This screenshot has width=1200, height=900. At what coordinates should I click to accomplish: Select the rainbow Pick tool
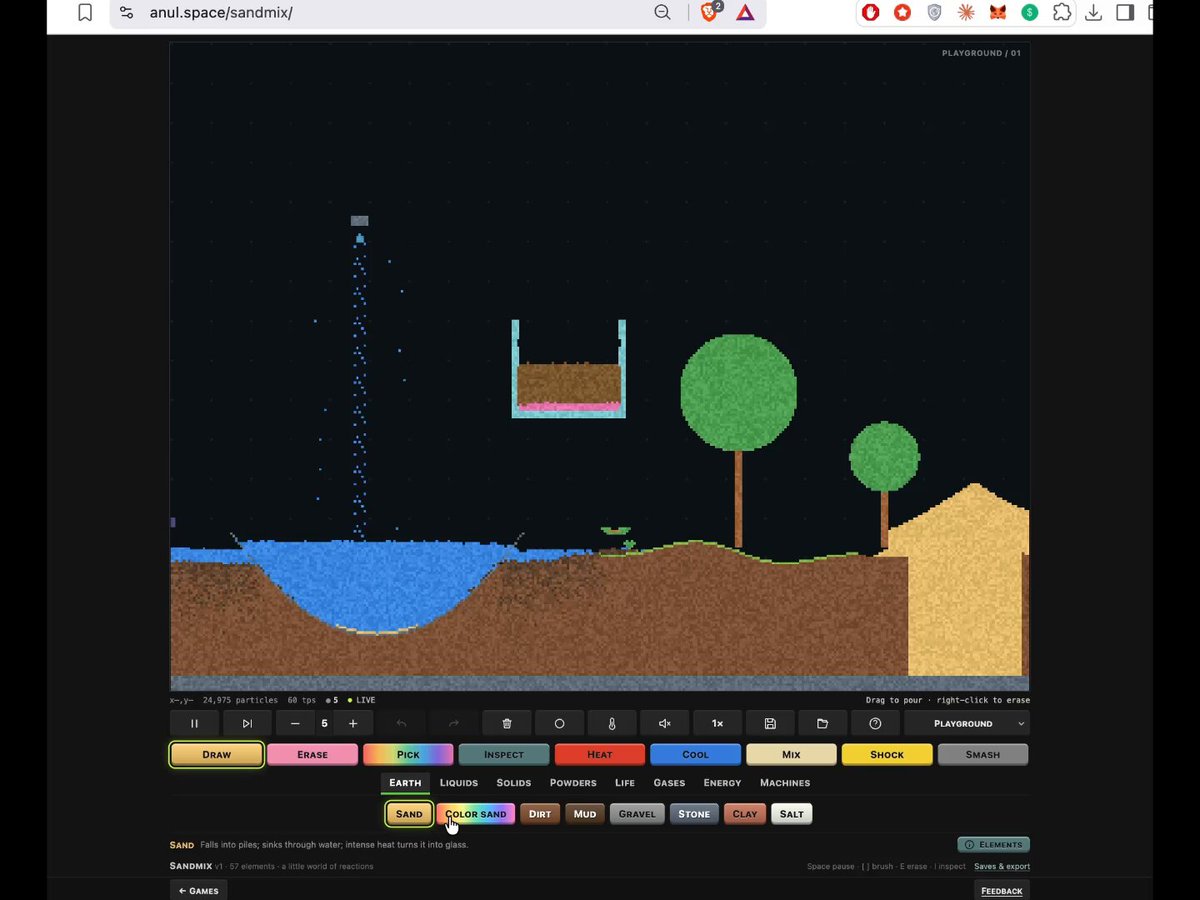click(x=408, y=754)
